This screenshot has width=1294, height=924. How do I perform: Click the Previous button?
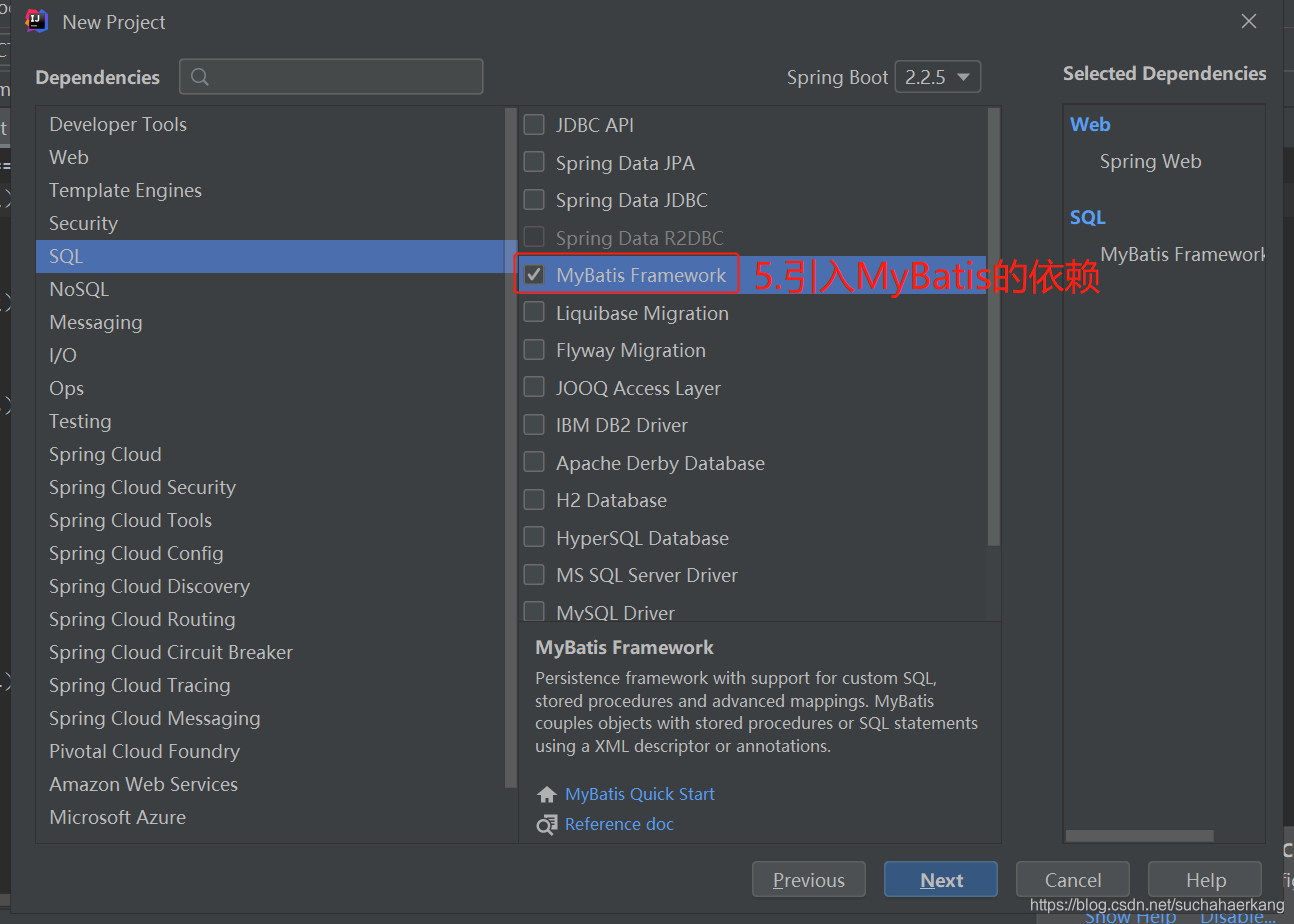tap(809, 880)
